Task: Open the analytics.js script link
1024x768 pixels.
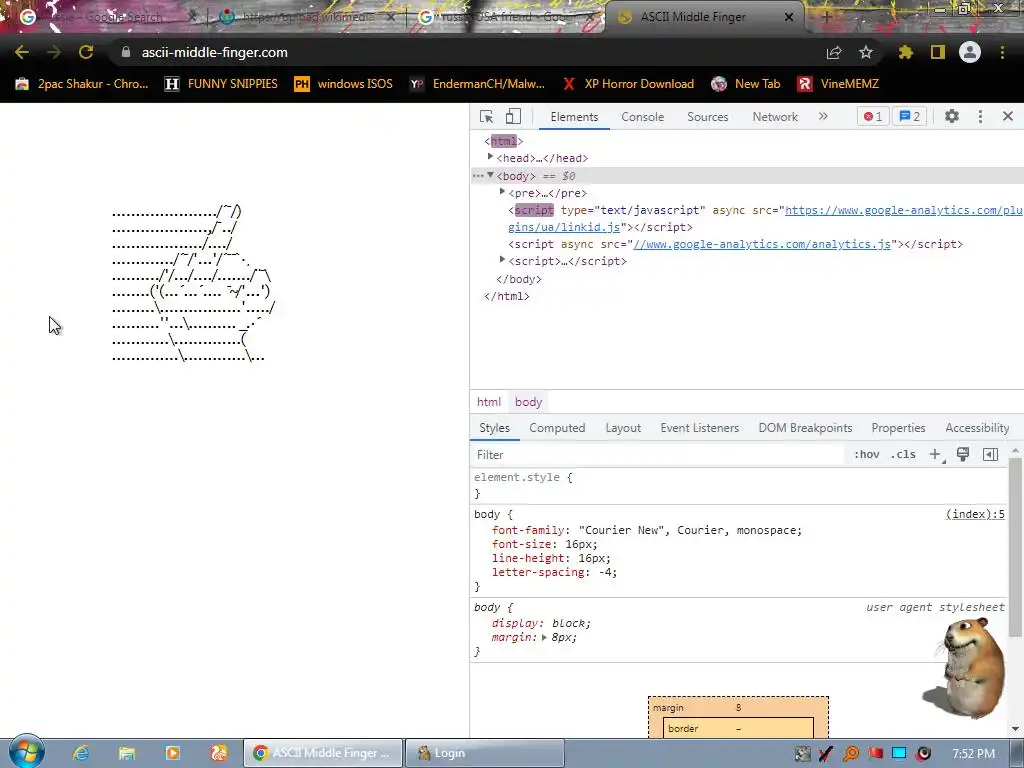Action: (x=761, y=244)
